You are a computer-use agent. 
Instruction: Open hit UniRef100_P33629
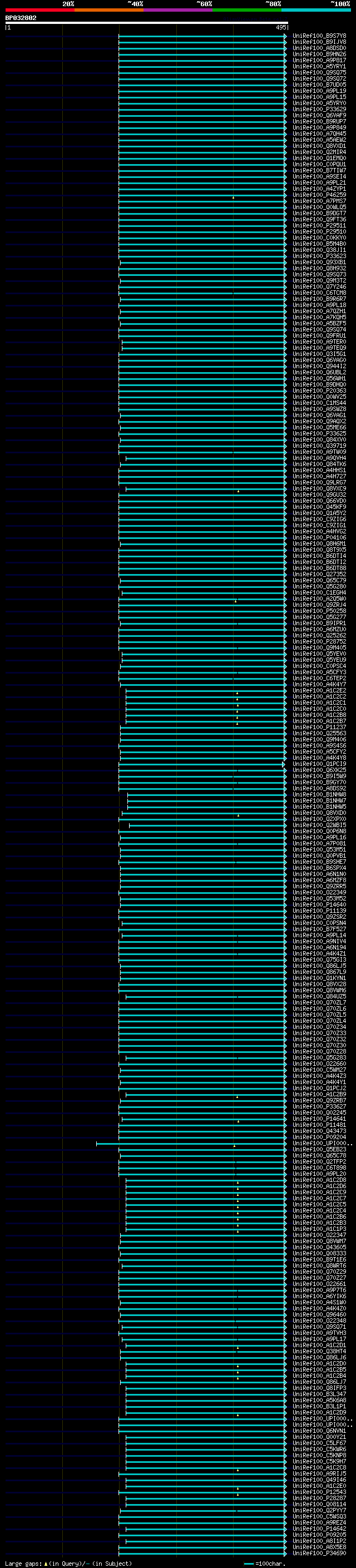pyautogui.click(x=319, y=110)
